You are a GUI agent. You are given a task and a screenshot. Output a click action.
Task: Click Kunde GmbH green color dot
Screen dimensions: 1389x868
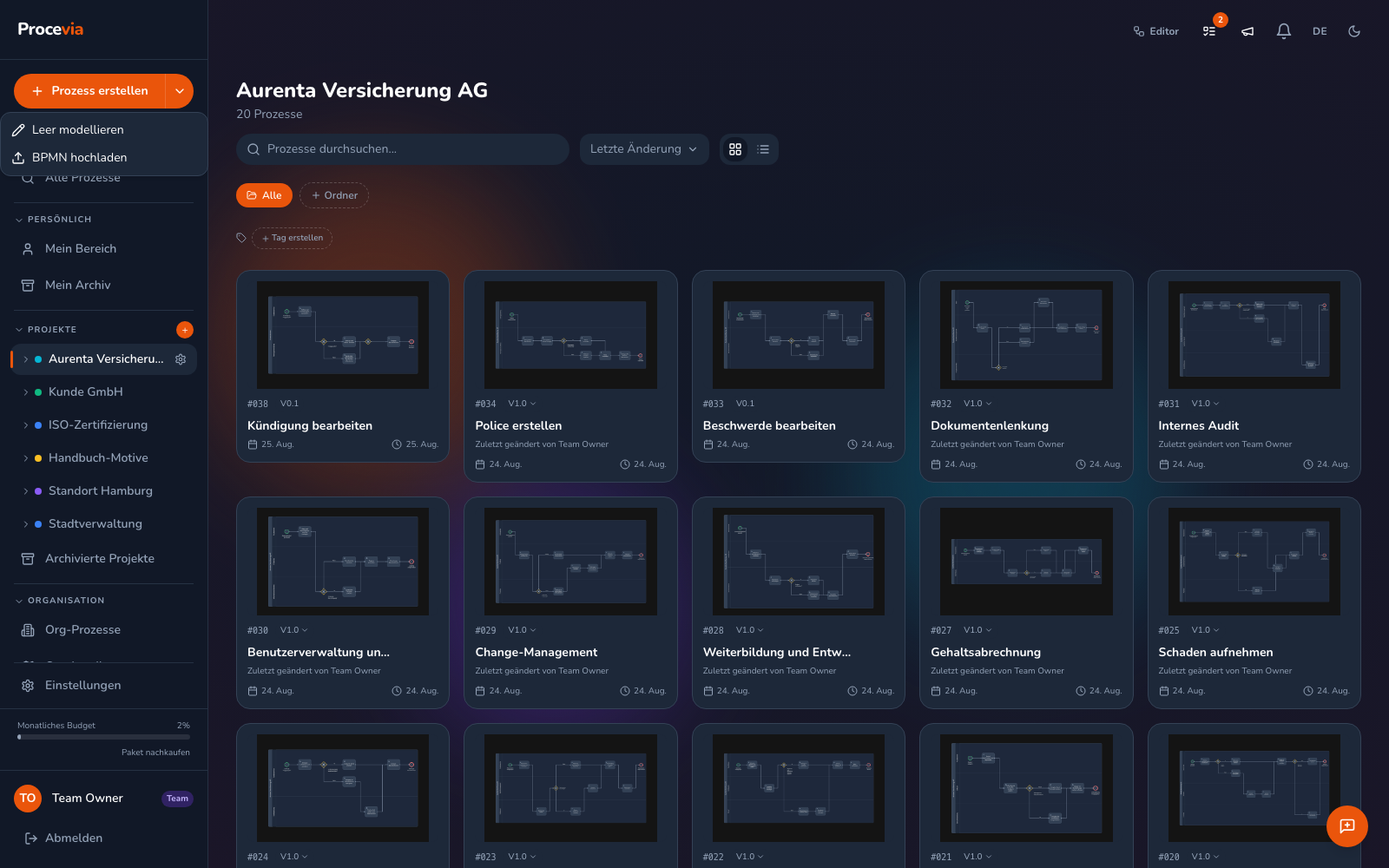click(38, 392)
